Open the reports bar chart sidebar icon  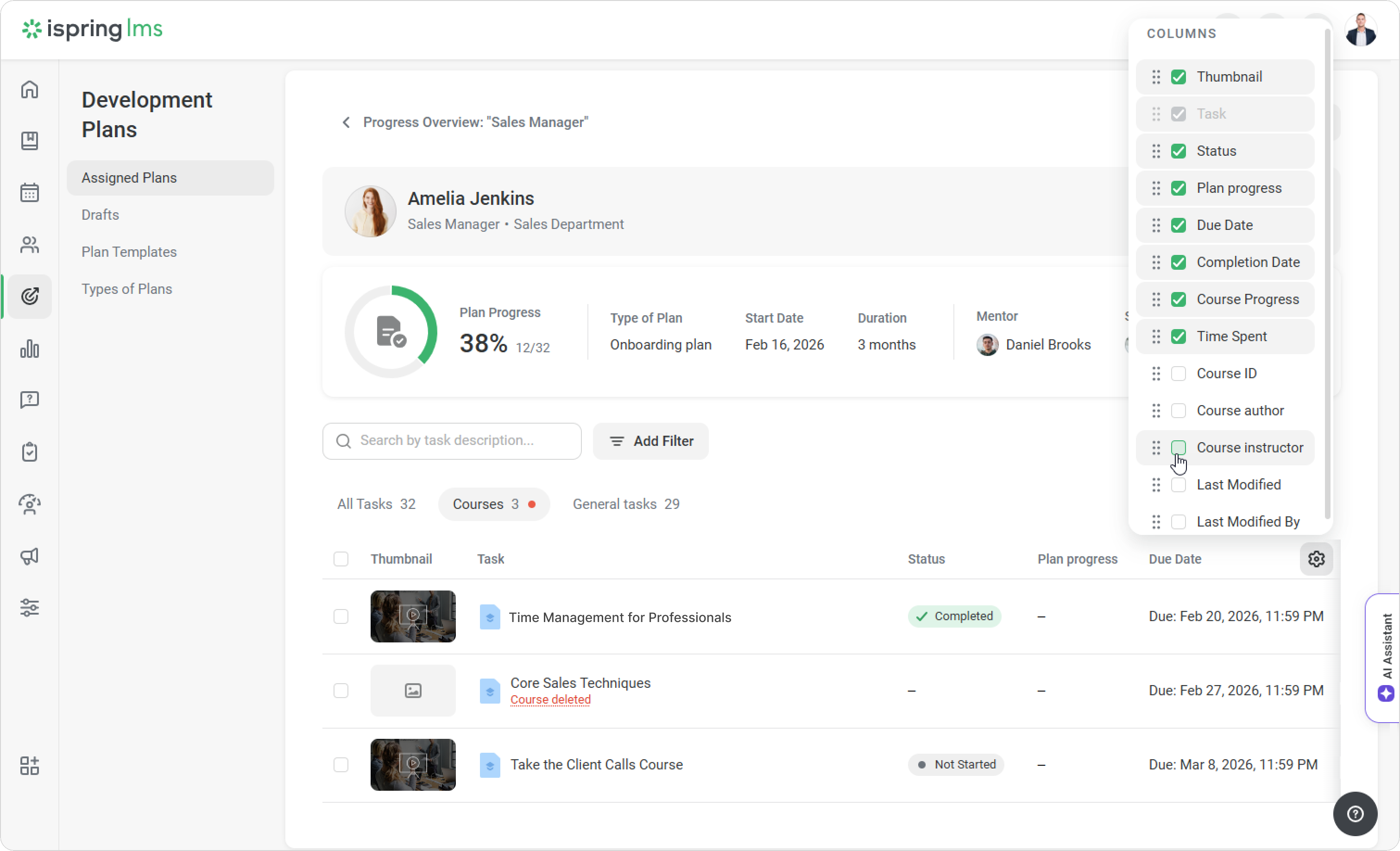point(30,349)
